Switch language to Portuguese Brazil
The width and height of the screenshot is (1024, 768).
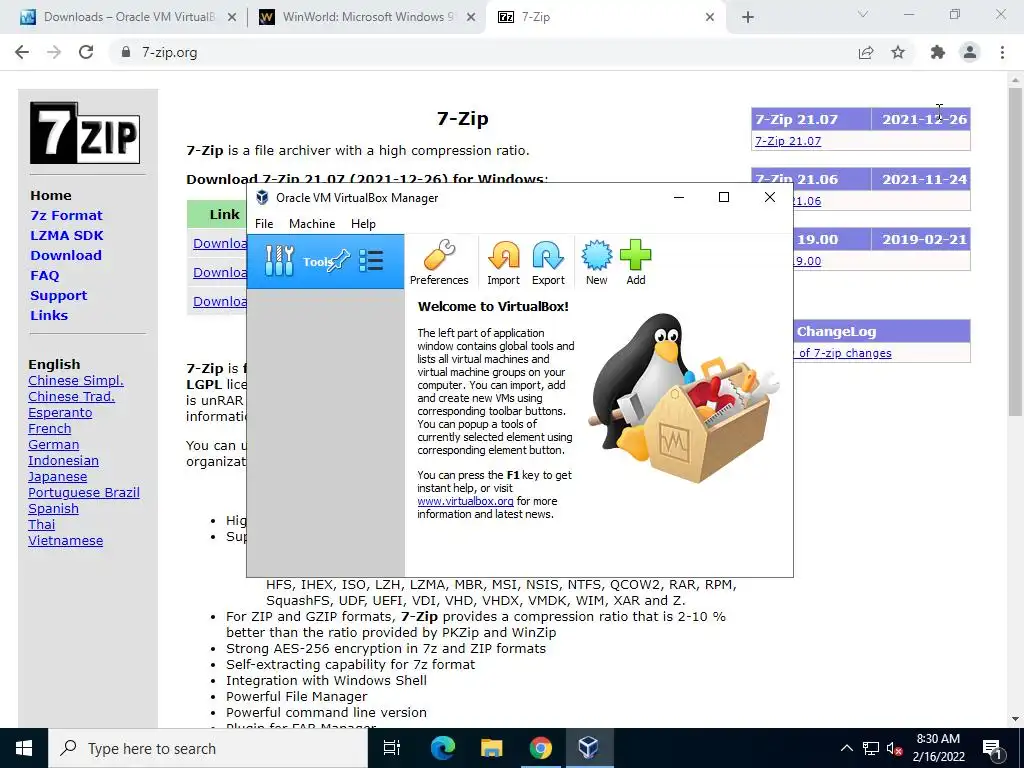click(x=84, y=492)
